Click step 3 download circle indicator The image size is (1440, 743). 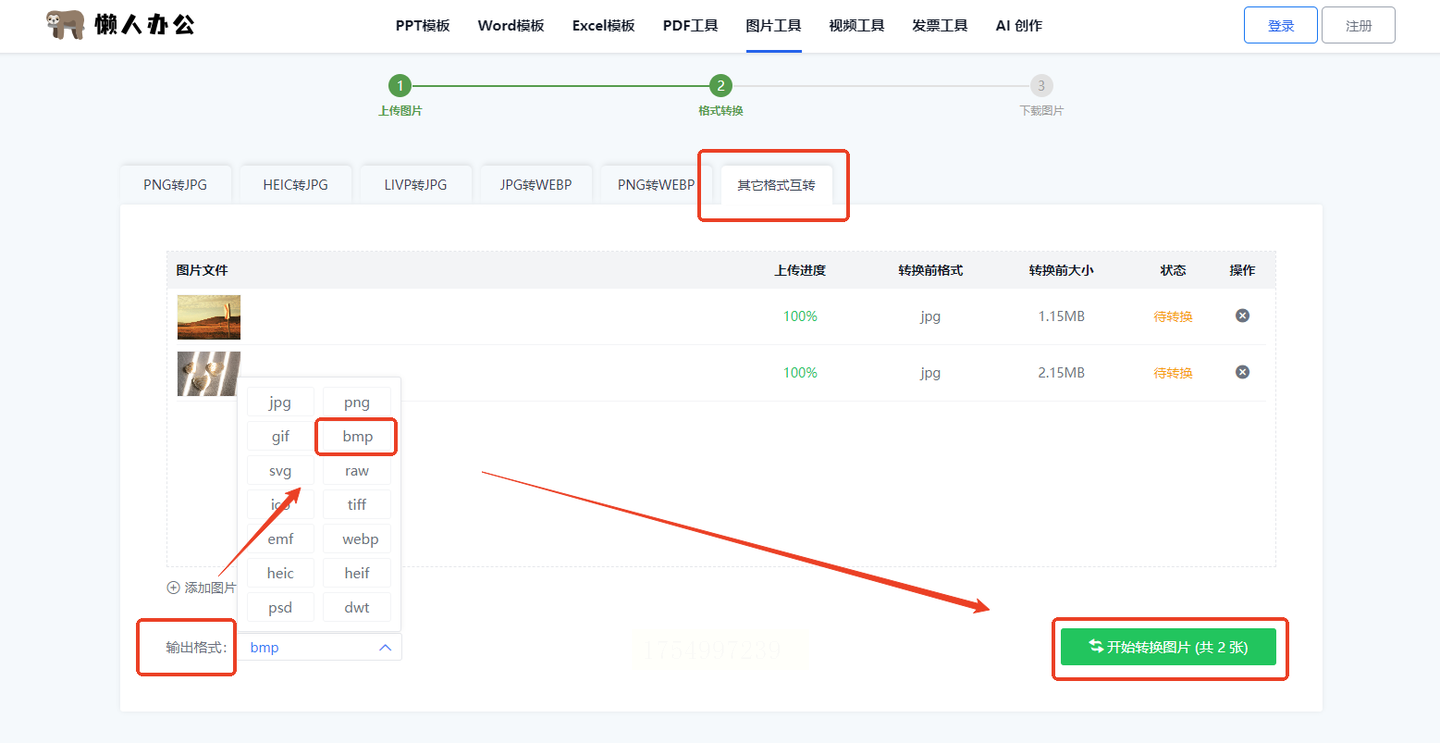(1041, 86)
